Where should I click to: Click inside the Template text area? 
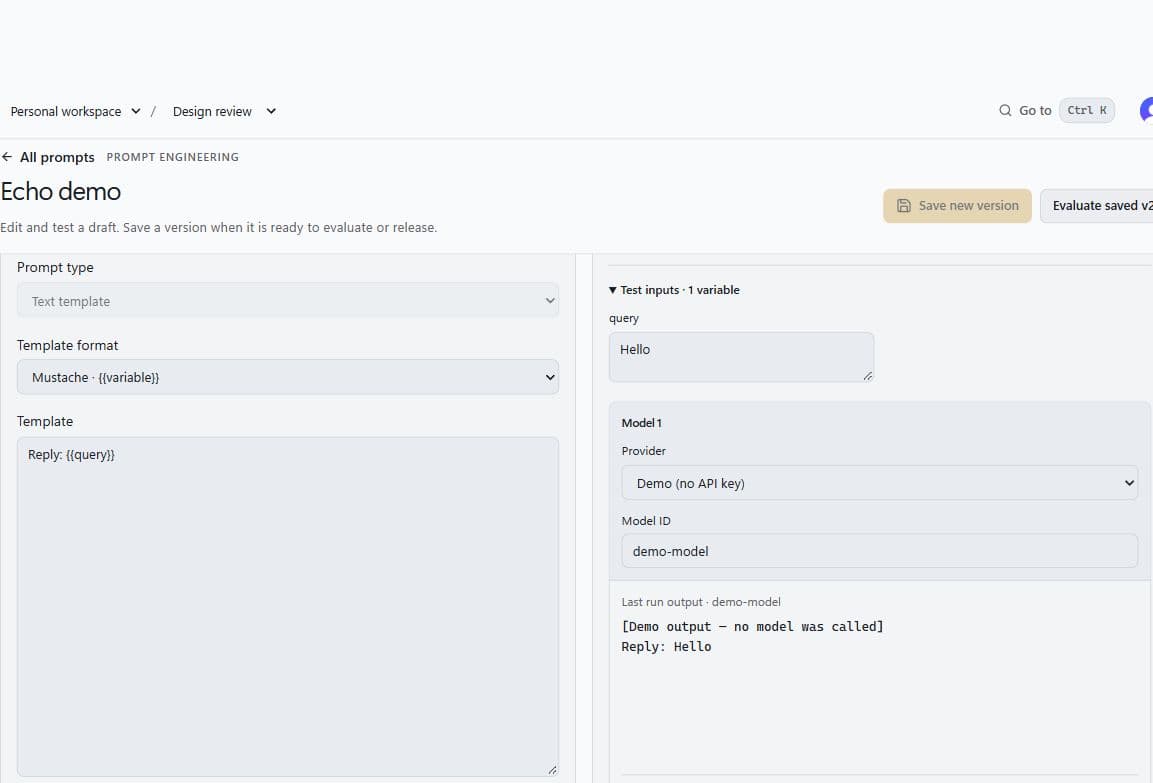pyautogui.click(x=288, y=607)
